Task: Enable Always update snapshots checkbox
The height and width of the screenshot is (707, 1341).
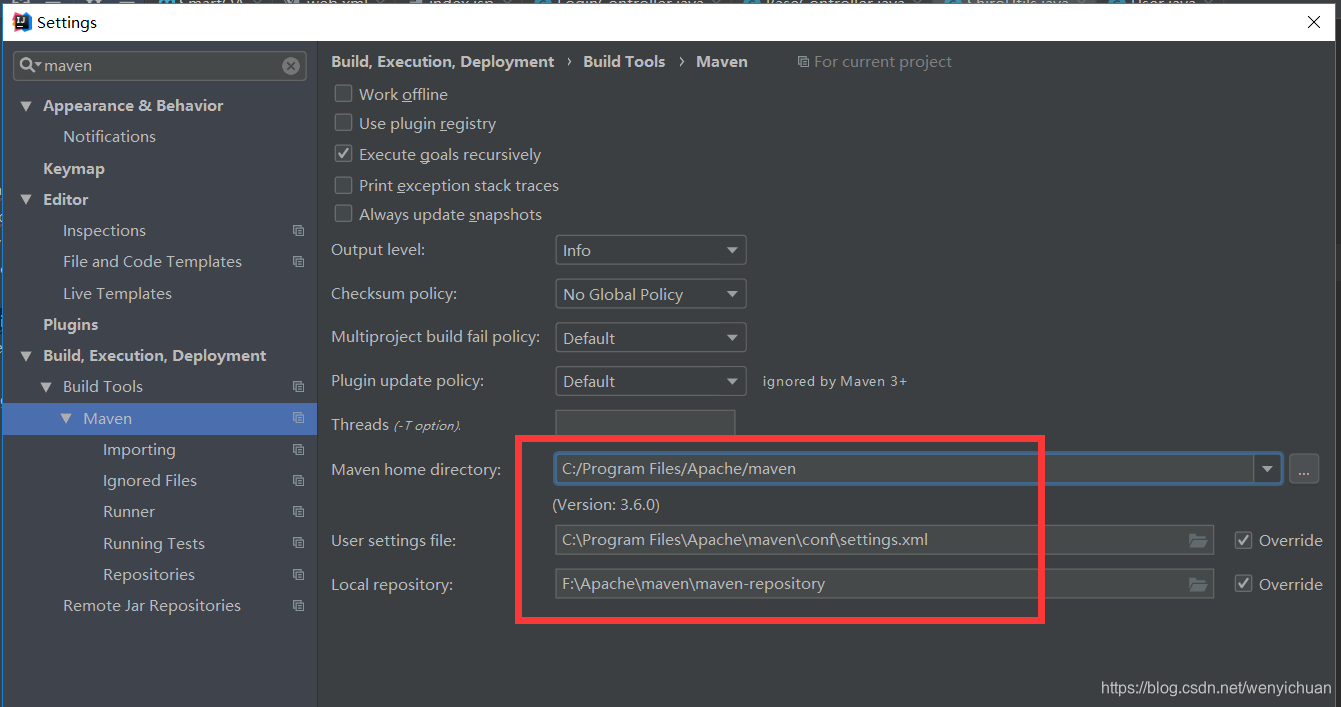Action: coord(343,214)
